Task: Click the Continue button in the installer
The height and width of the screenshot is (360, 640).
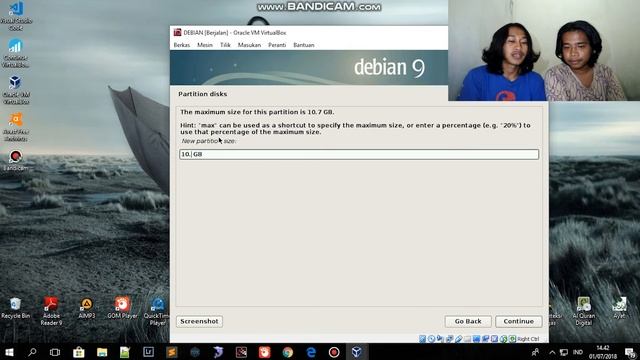Action: click(518, 321)
